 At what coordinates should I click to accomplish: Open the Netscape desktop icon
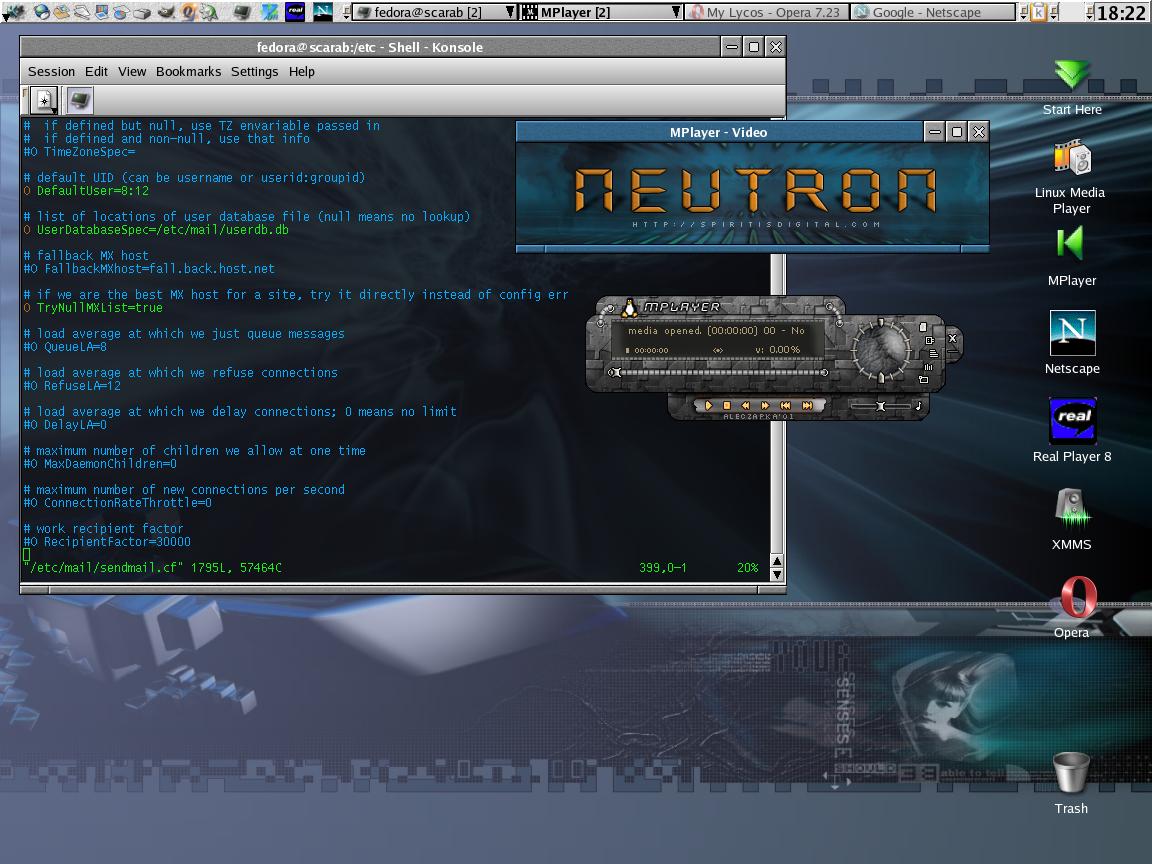pyautogui.click(x=1072, y=333)
